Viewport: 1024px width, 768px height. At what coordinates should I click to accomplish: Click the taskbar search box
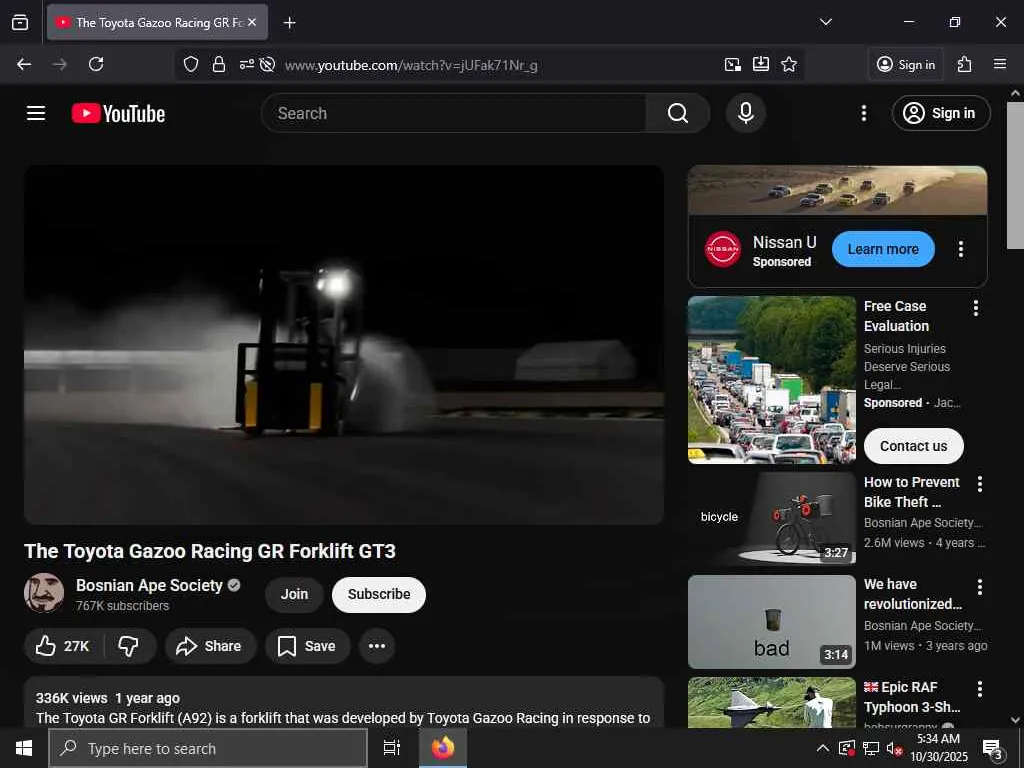click(x=208, y=748)
